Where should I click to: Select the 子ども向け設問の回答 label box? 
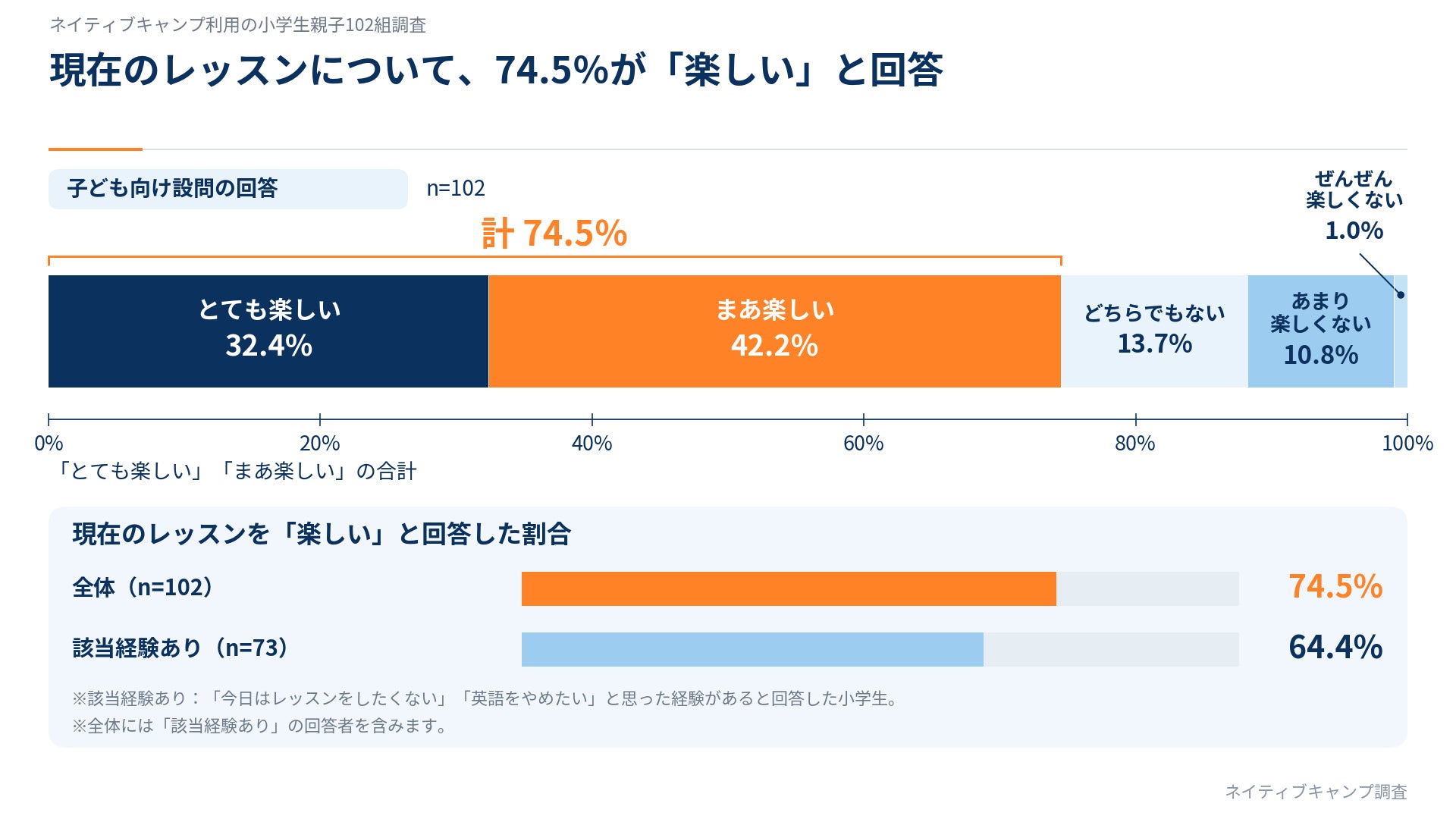click(x=228, y=189)
